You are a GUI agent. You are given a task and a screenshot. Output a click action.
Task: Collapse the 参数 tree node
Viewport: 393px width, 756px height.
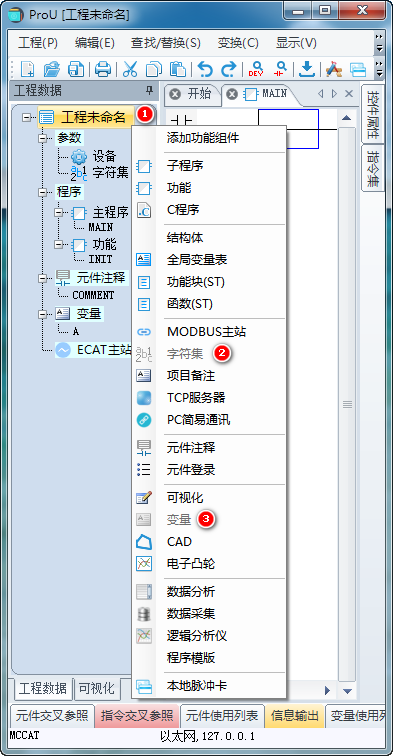tap(43, 138)
